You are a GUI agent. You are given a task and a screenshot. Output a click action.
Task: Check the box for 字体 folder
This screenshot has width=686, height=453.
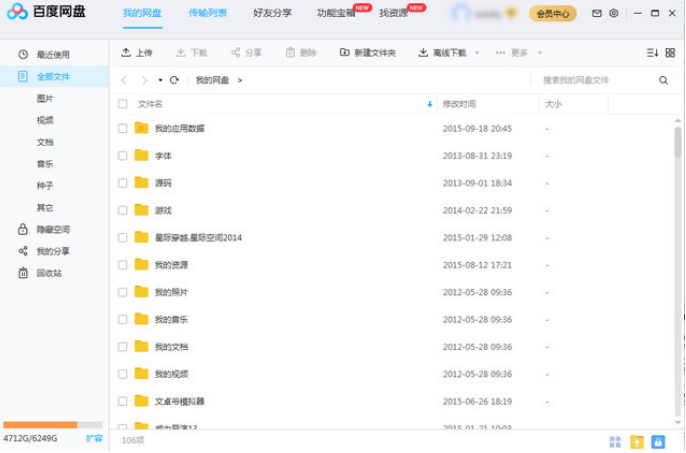pyautogui.click(x=123, y=156)
